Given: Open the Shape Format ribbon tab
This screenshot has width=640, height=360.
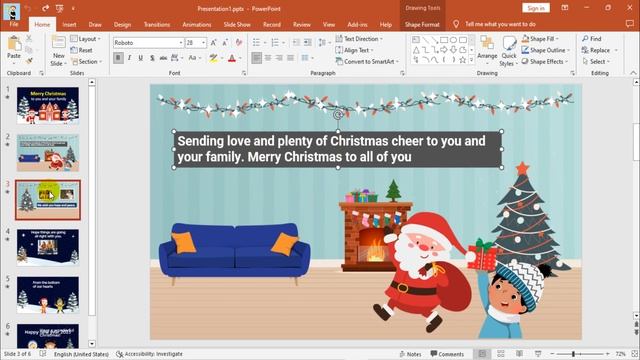Looking at the screenshot, I should [x=422, y=24].
